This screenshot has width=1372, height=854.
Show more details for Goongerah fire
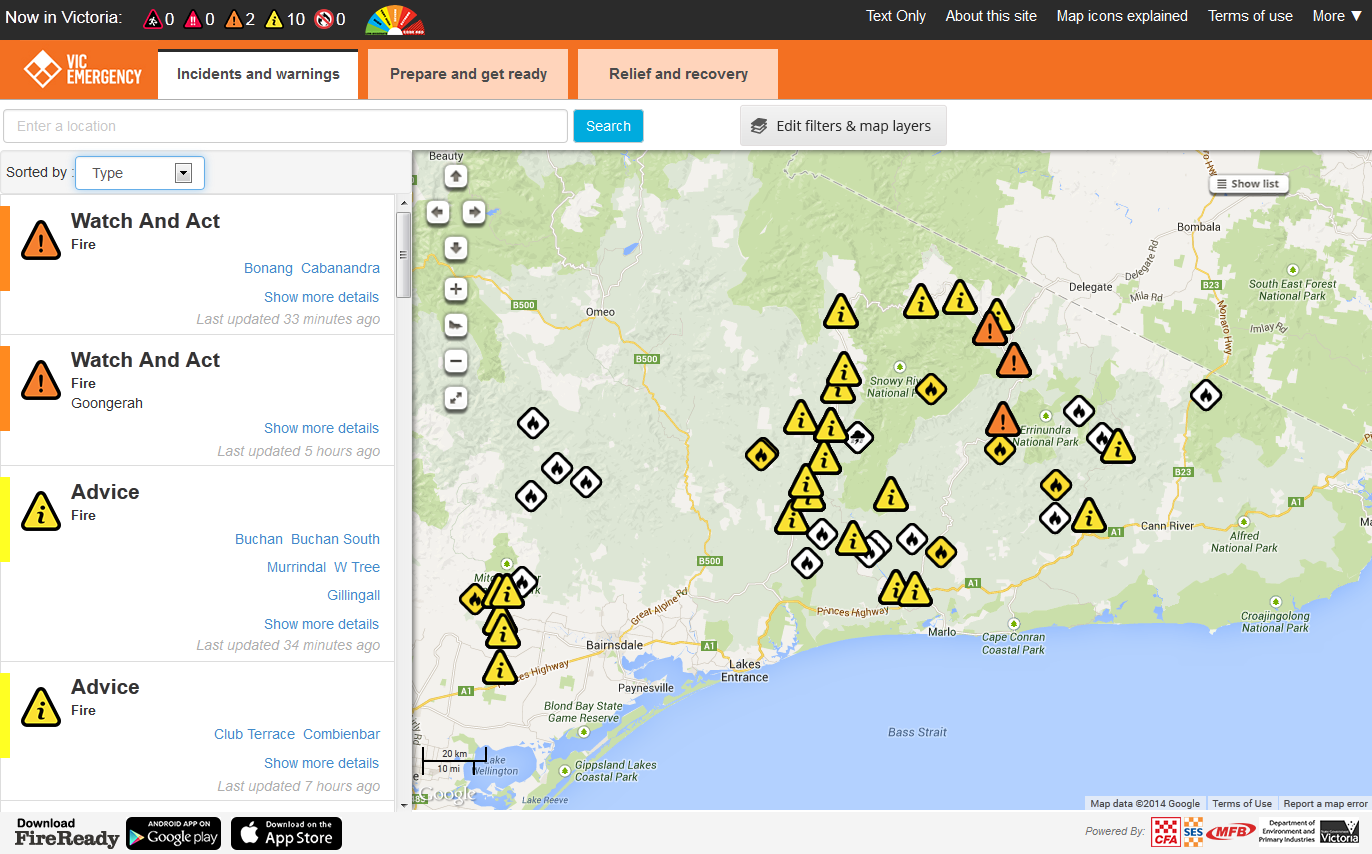click(x=321, y=428)
